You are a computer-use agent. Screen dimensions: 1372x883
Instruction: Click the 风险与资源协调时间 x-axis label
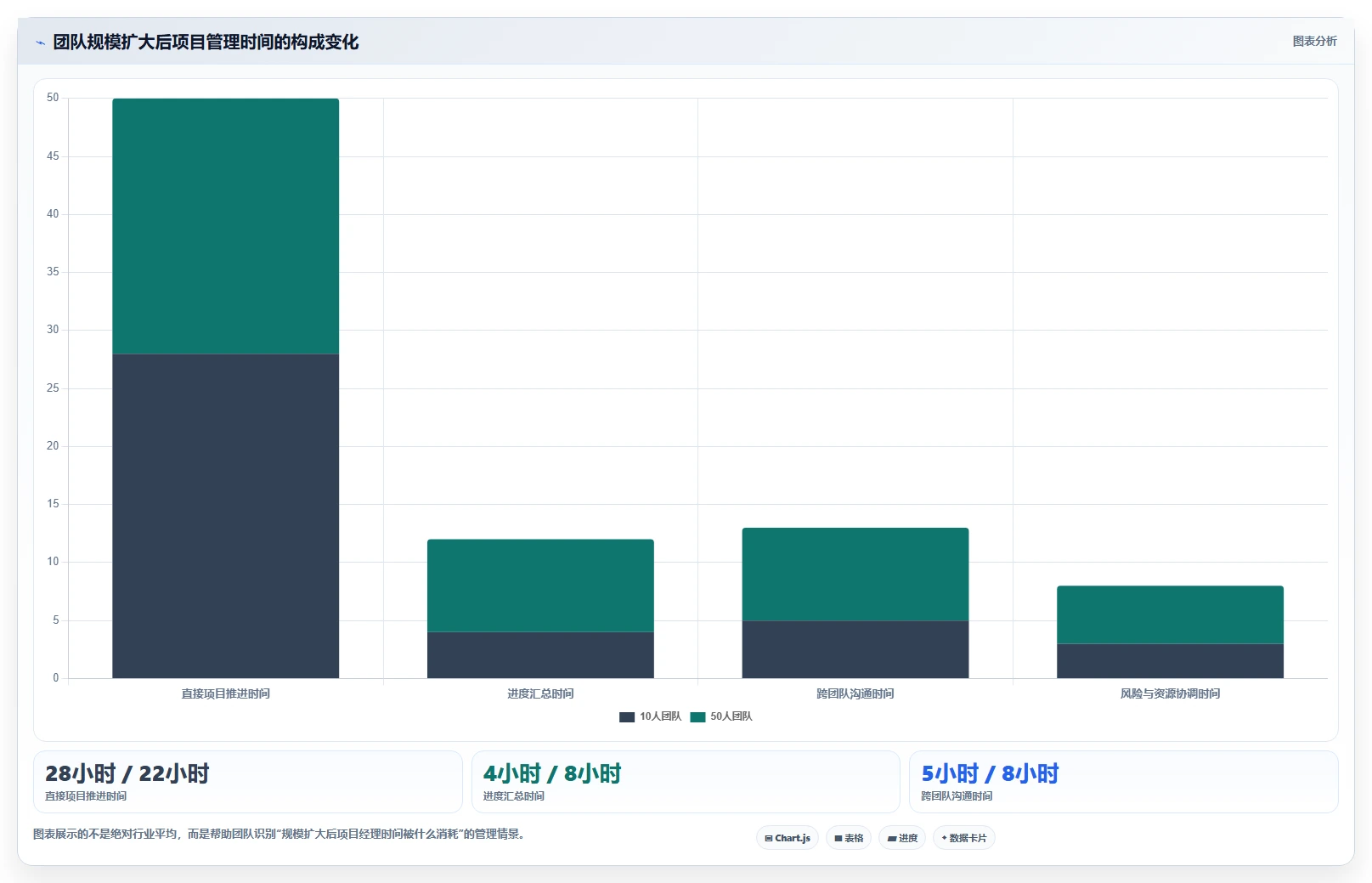pyautogui.click(x=1171, y=693)
